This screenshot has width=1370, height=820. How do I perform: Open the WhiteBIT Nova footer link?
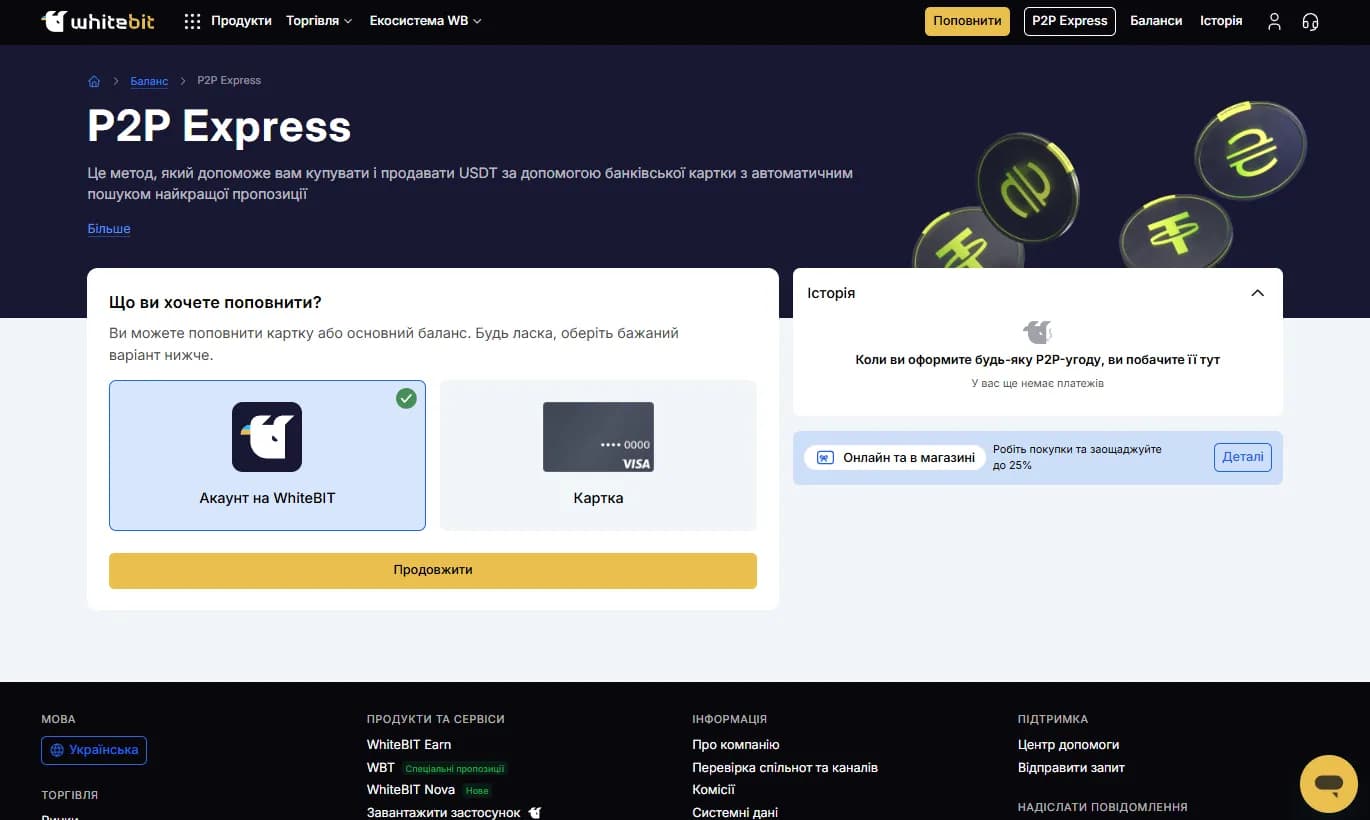pyautogui.click(x=411, y=790)
